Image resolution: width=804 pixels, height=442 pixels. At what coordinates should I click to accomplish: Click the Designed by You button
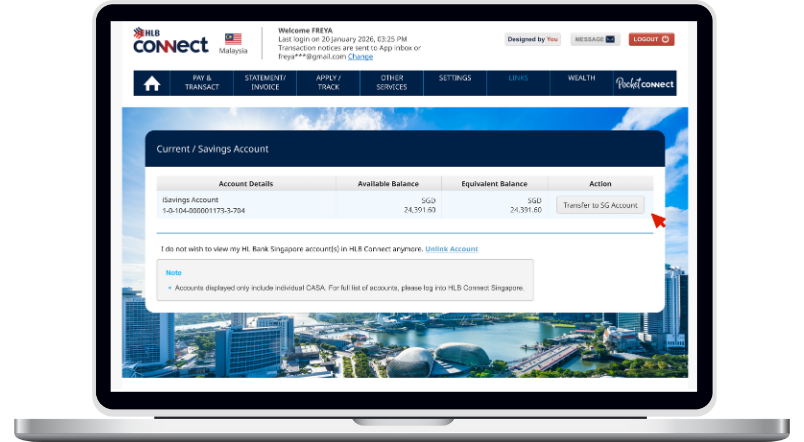click(532, 39)
